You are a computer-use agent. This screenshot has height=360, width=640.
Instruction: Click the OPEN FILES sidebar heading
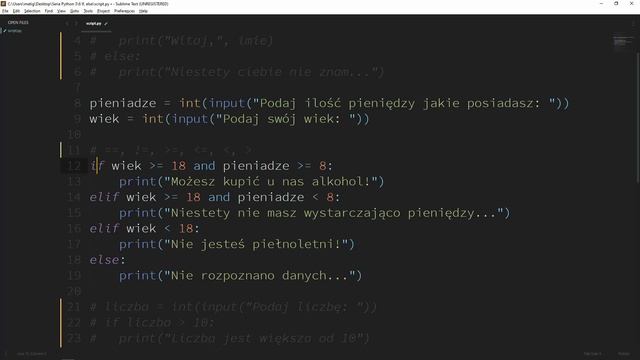tap(18, 22)
